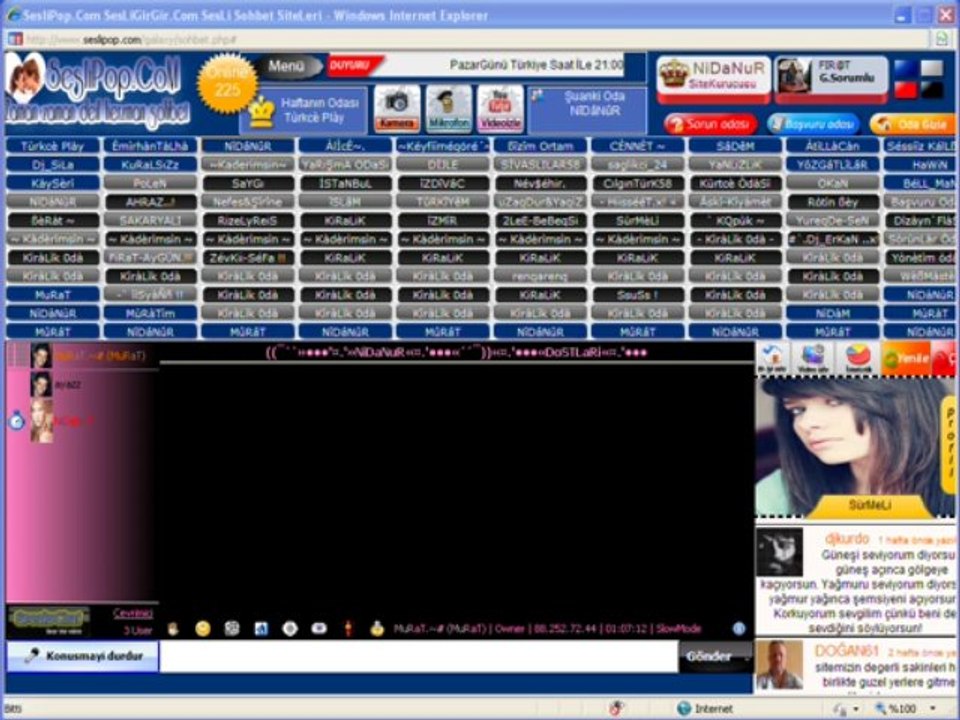Viewport: 960px width, 720px height.
Task: Open the Kamera camera icon
Action: point(397,108)
